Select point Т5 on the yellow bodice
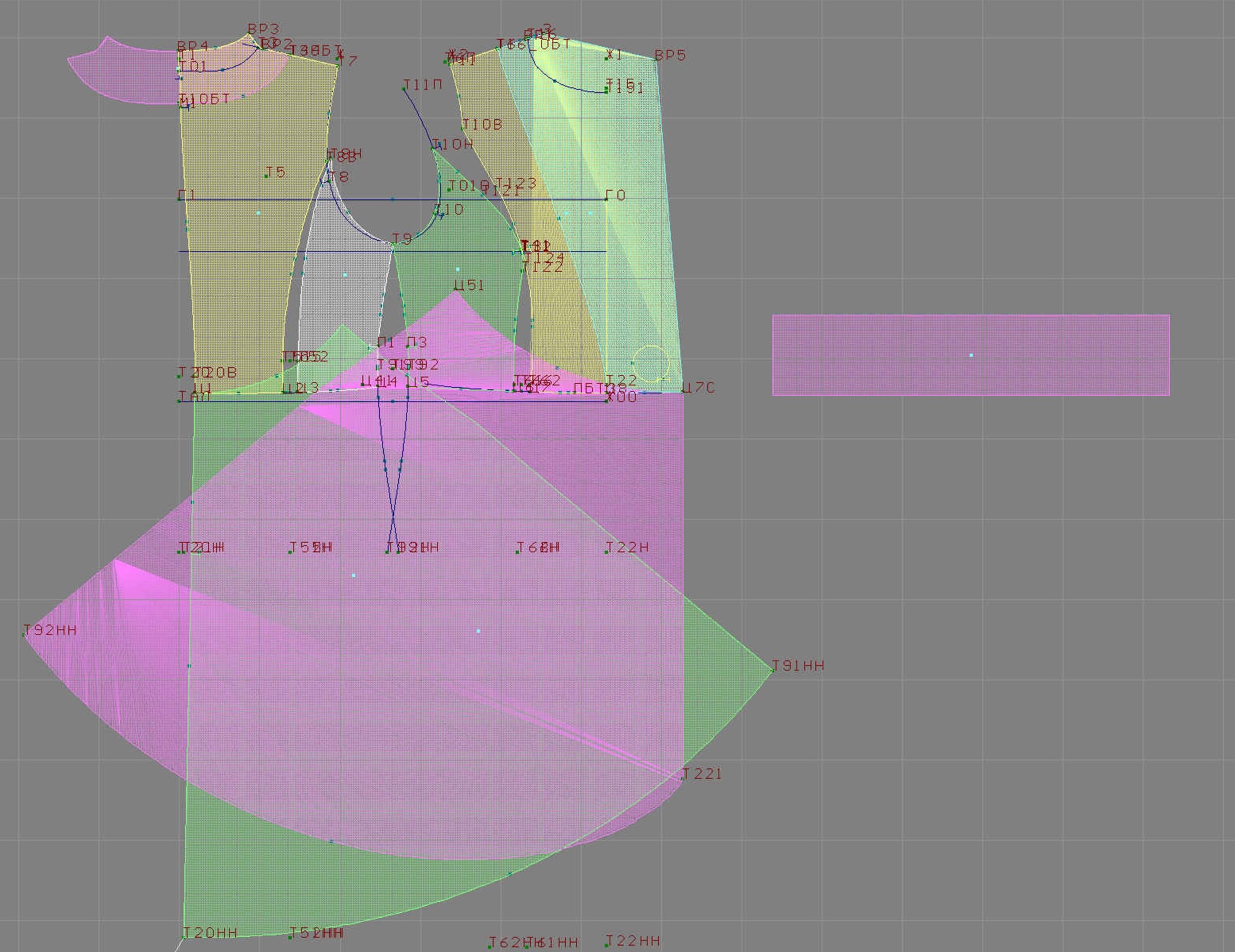This screenshot has width=1235, height=952. (x=266, y=175)
